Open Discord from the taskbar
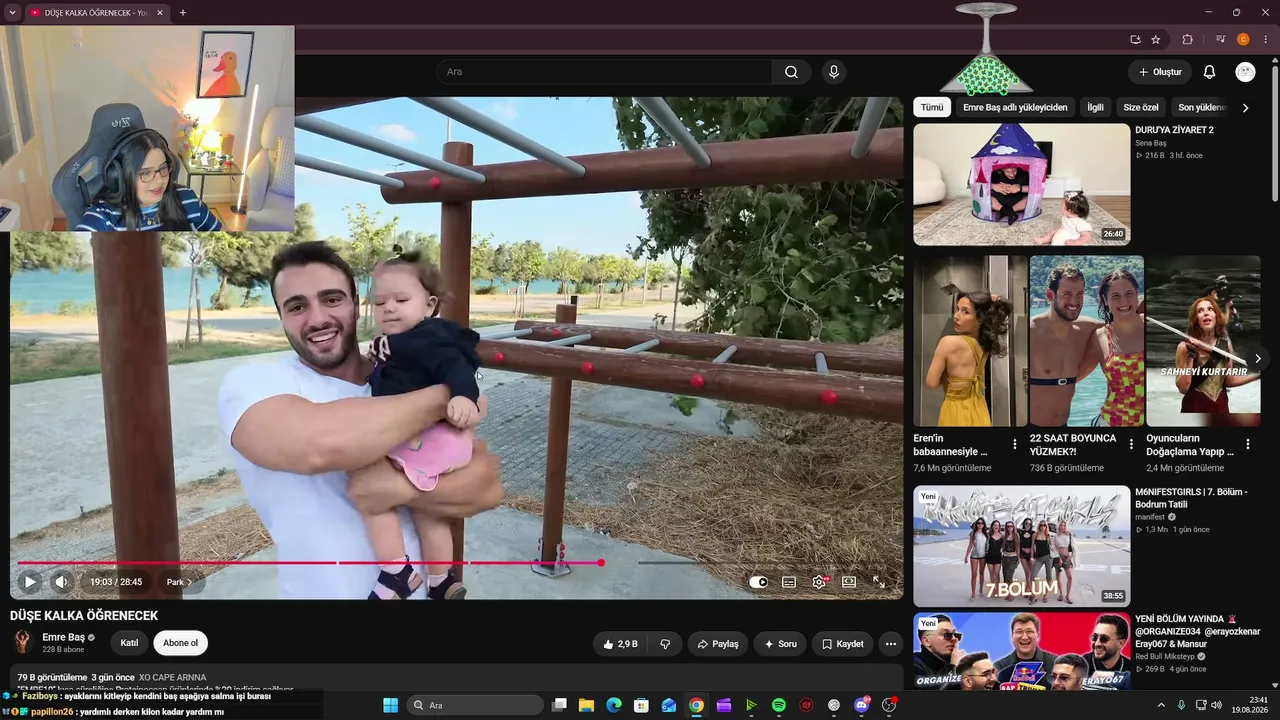This screenshot has width=1280, height=720. [x=862, y=705]
